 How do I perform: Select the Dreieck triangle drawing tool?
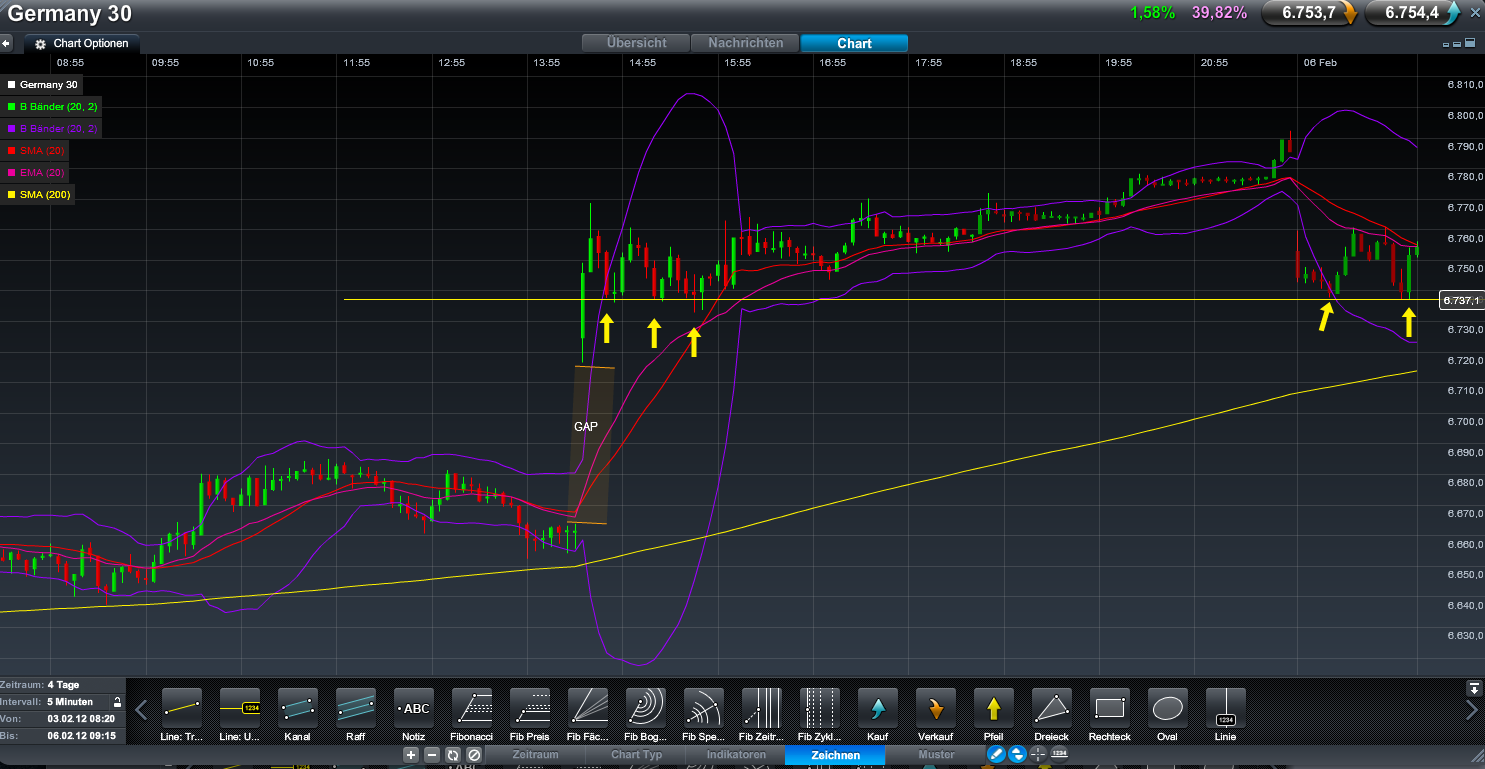(1051, 708)
